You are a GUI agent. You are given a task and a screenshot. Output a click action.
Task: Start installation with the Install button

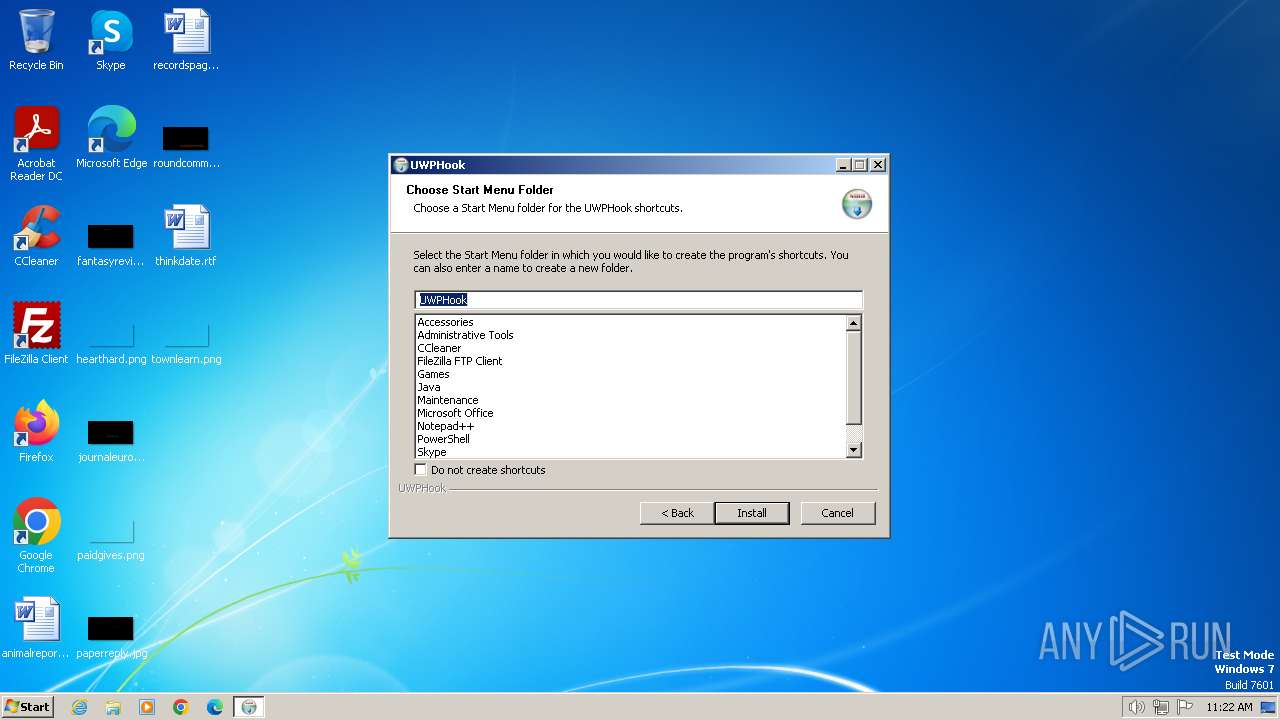[752, 513]
